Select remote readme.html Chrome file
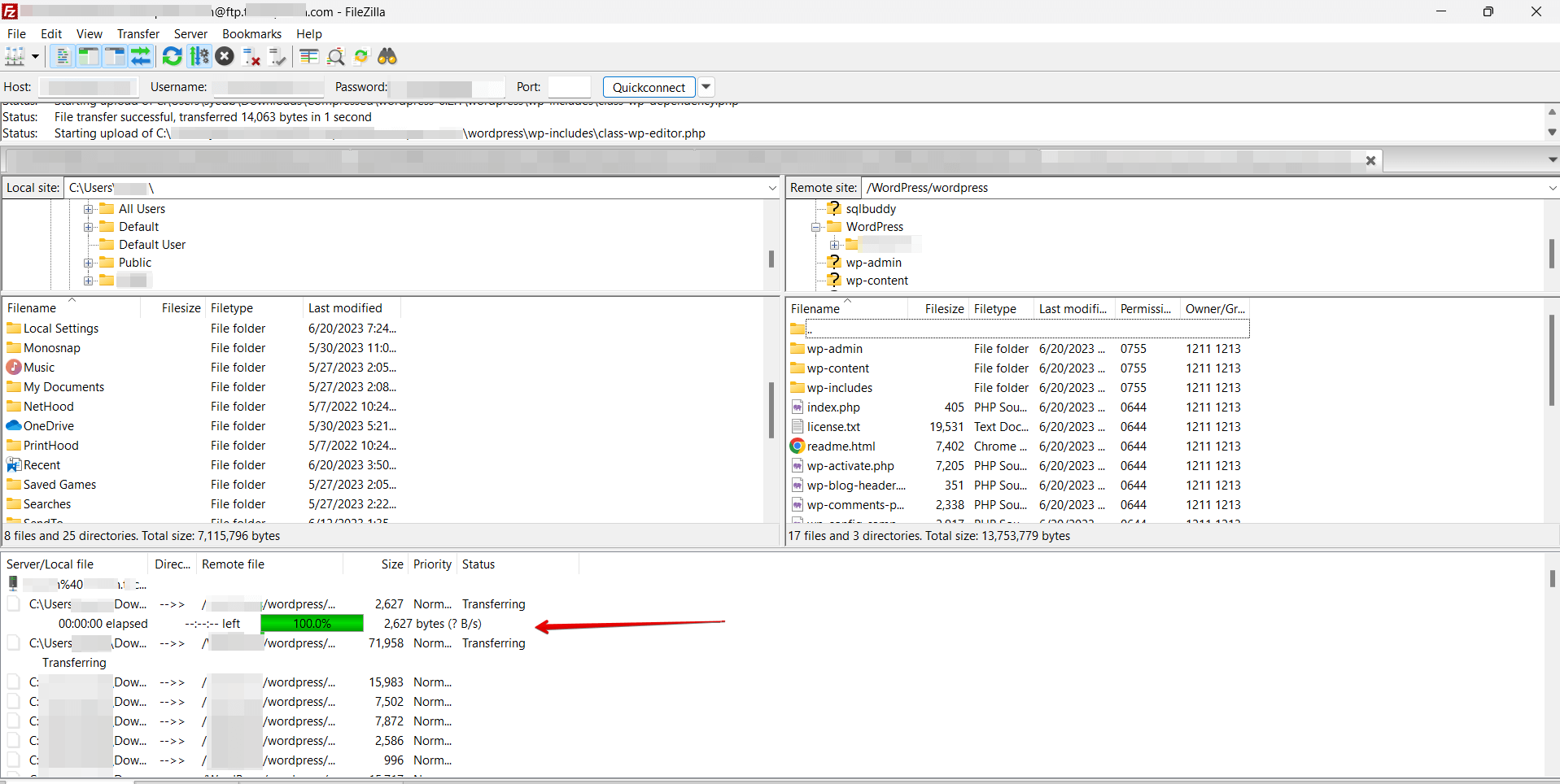The width and height of the screenshot is (1560, 784). (841, 446)
